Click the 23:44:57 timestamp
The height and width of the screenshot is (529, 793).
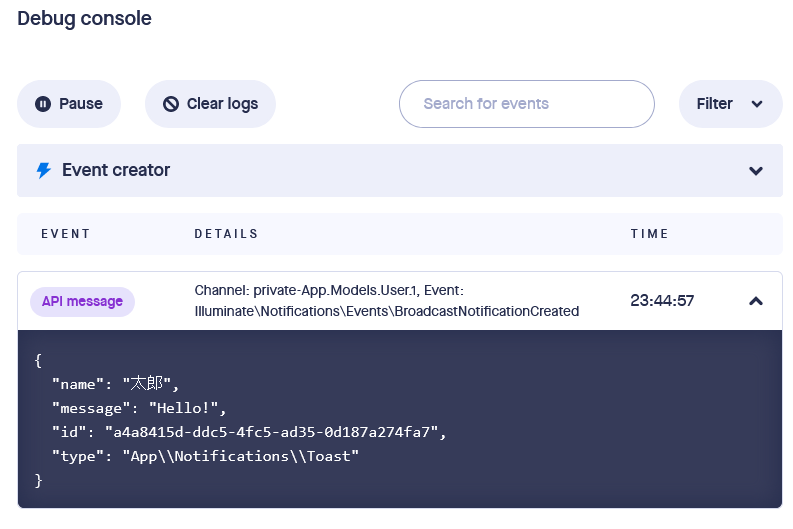click(662, 301)
